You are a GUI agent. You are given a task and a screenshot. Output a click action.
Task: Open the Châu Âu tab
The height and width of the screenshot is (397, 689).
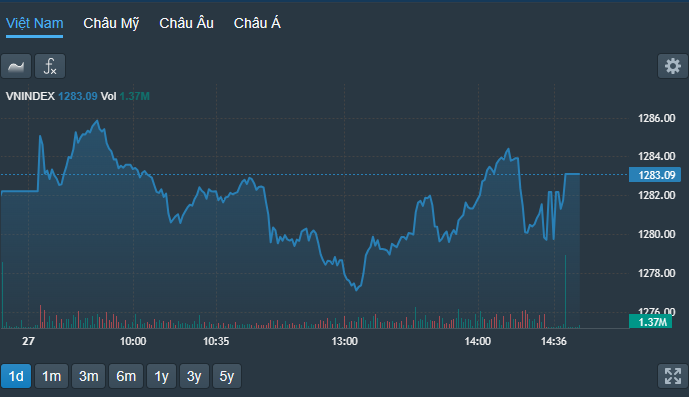pos(186,23)
